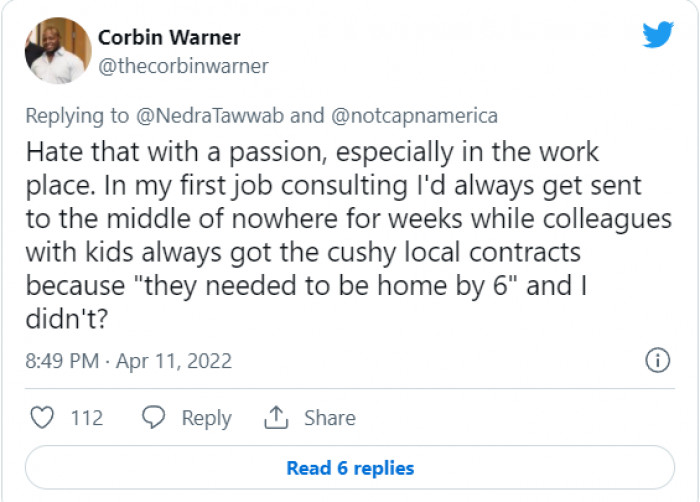This screenshot has height=502, width=700.
Task: Click the 8:49 PM time text
Action: (61, 361)
